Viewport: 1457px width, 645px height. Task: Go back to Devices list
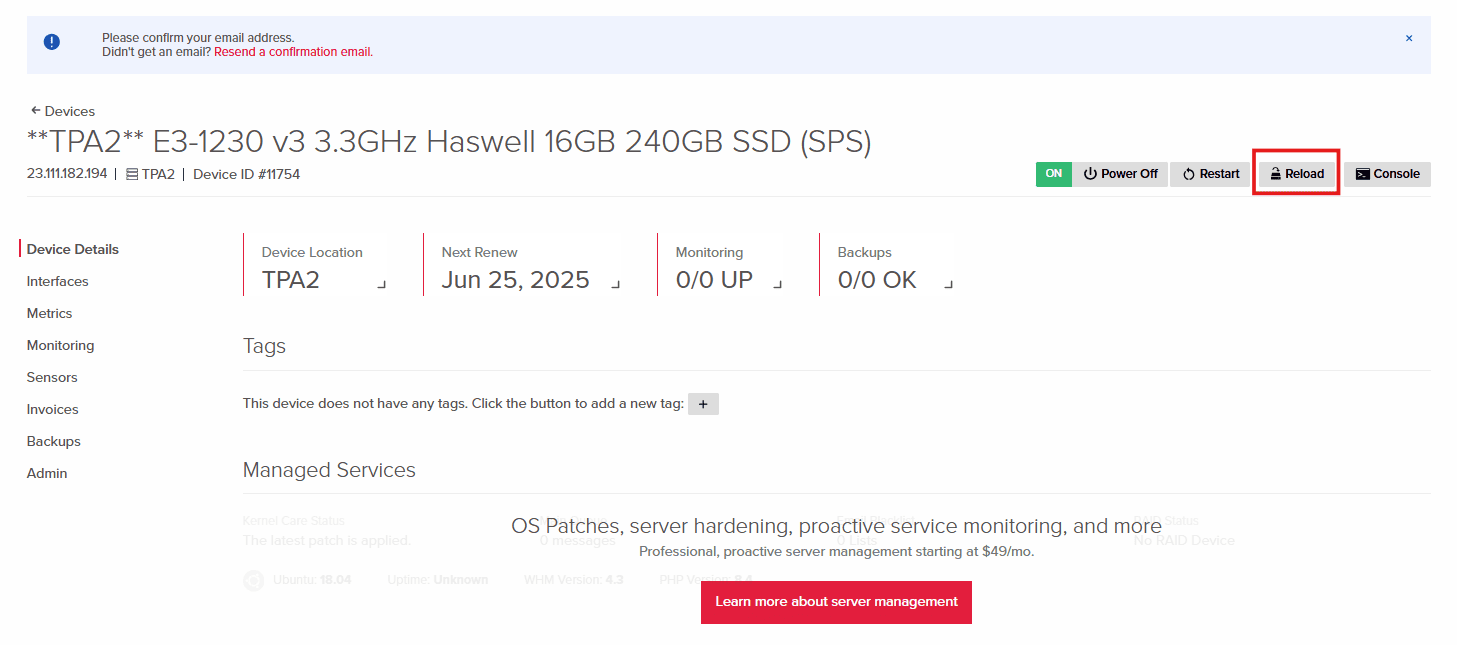[x=63, y=111]
